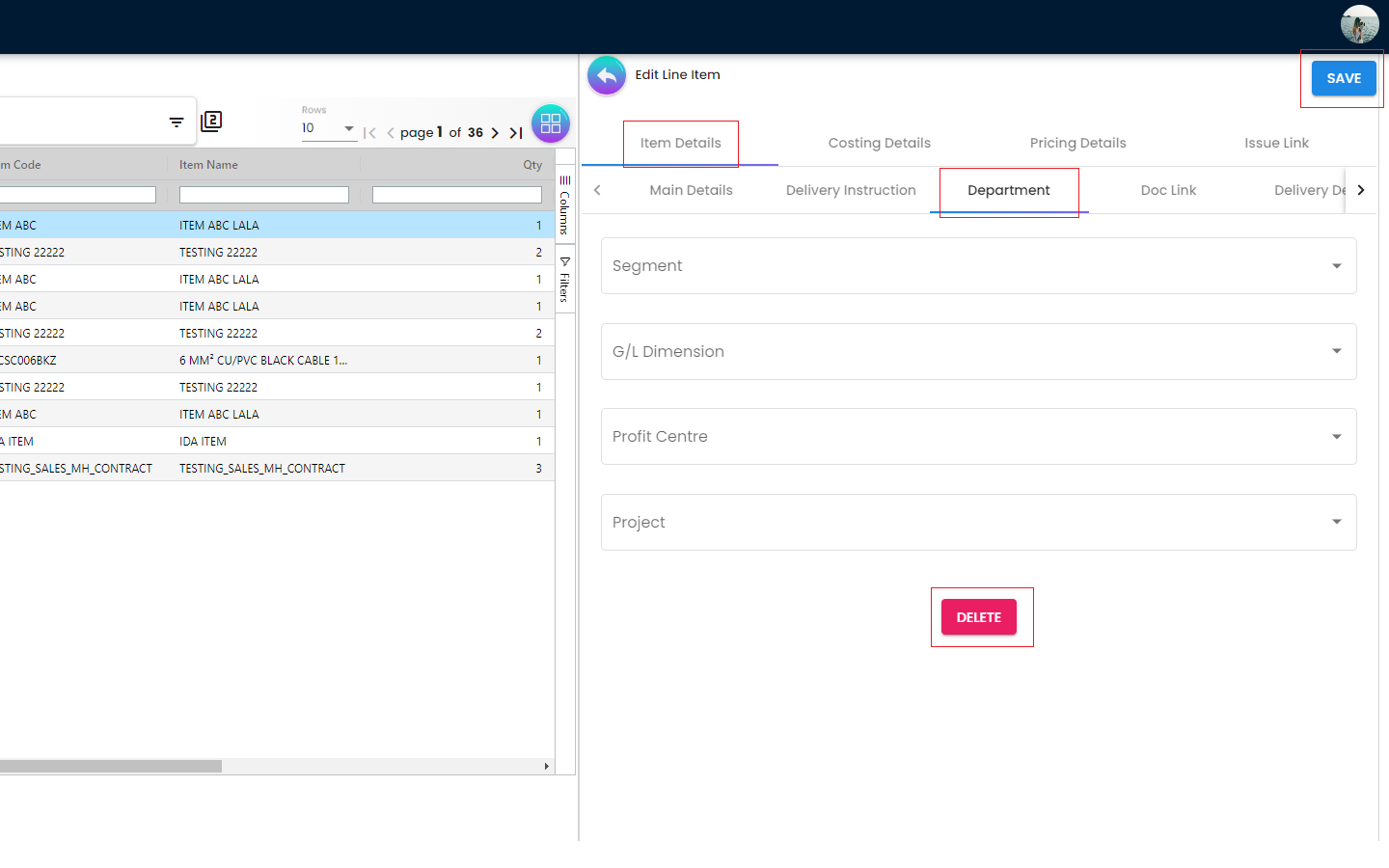
Task: Select the TESTING_SALES_MH_CONTRACT item name cell
Action: [x=262, y=468]
